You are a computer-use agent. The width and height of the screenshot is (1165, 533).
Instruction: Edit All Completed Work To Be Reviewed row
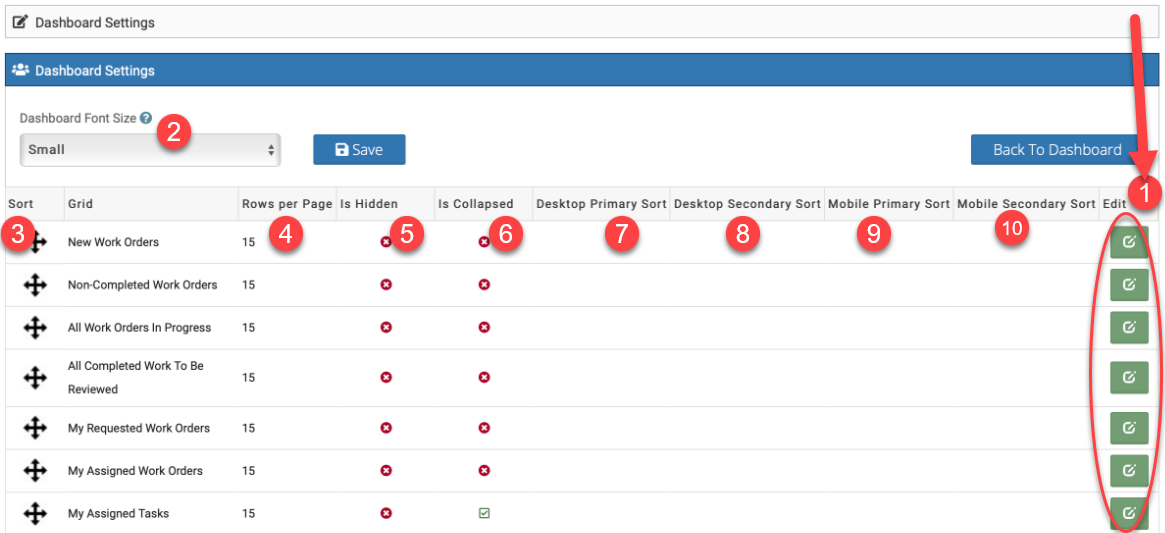tap(1129, 377)
